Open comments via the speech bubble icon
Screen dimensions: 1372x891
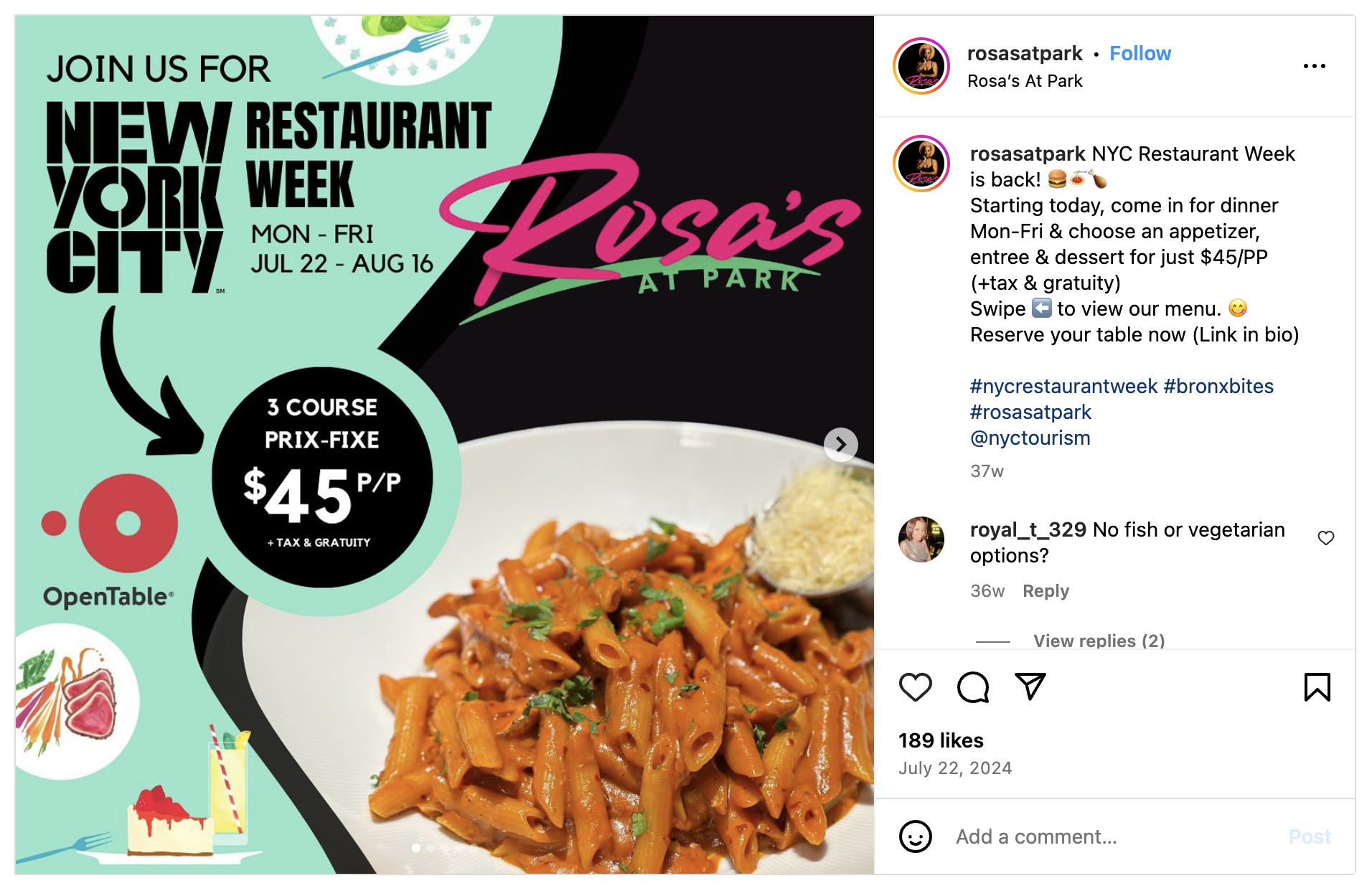pos(973,687)
